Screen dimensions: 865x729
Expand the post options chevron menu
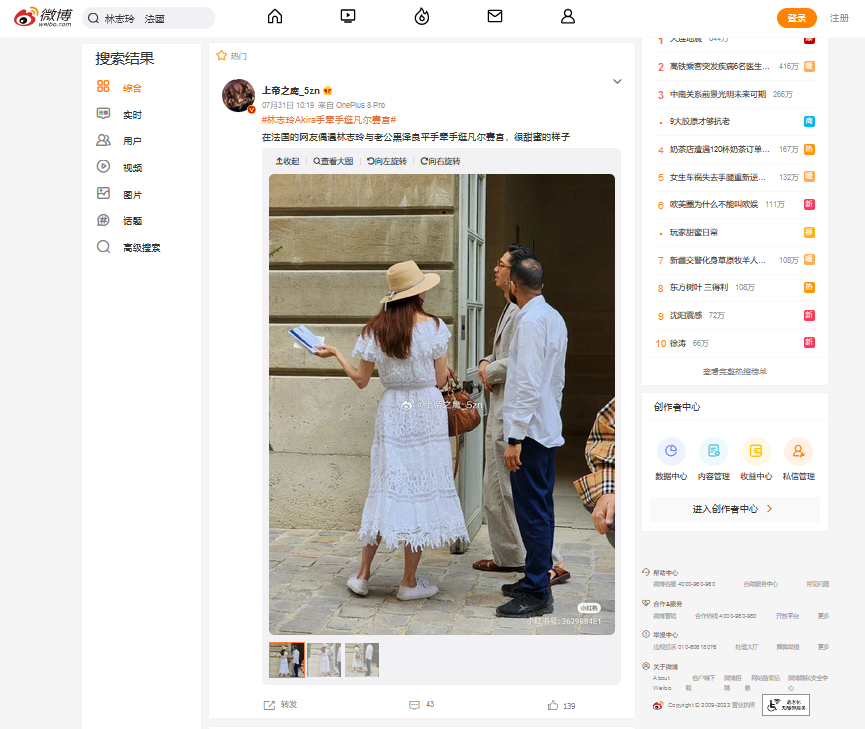617,82
